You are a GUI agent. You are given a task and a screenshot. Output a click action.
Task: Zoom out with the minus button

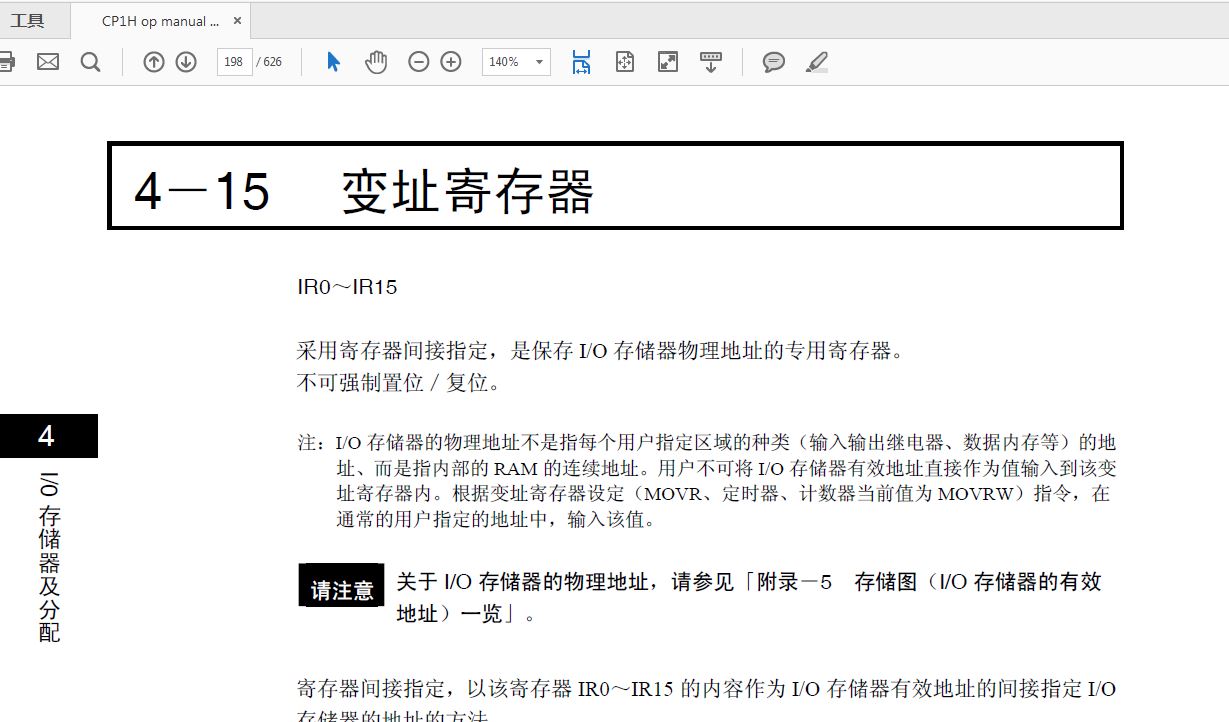pyautogui.click(x=419, y=62)
